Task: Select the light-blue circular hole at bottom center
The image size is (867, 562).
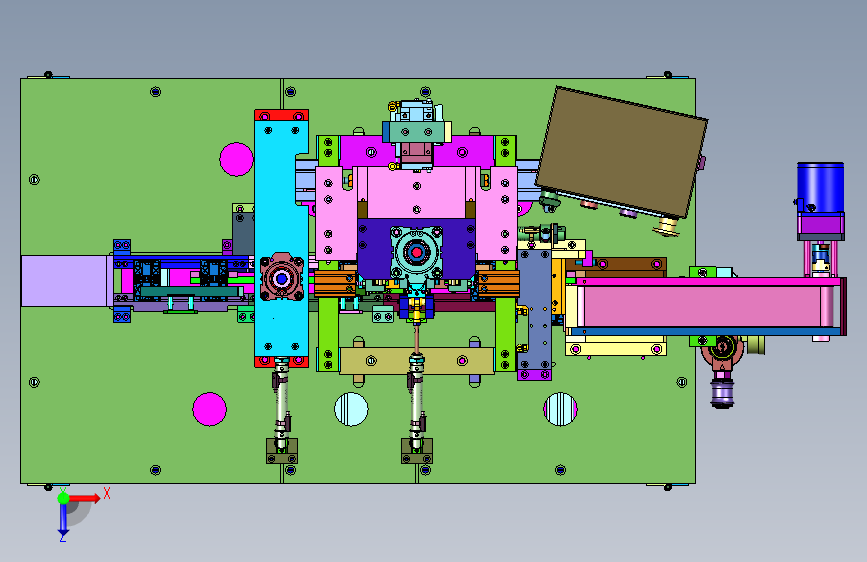Action: (x=351, y=409)
